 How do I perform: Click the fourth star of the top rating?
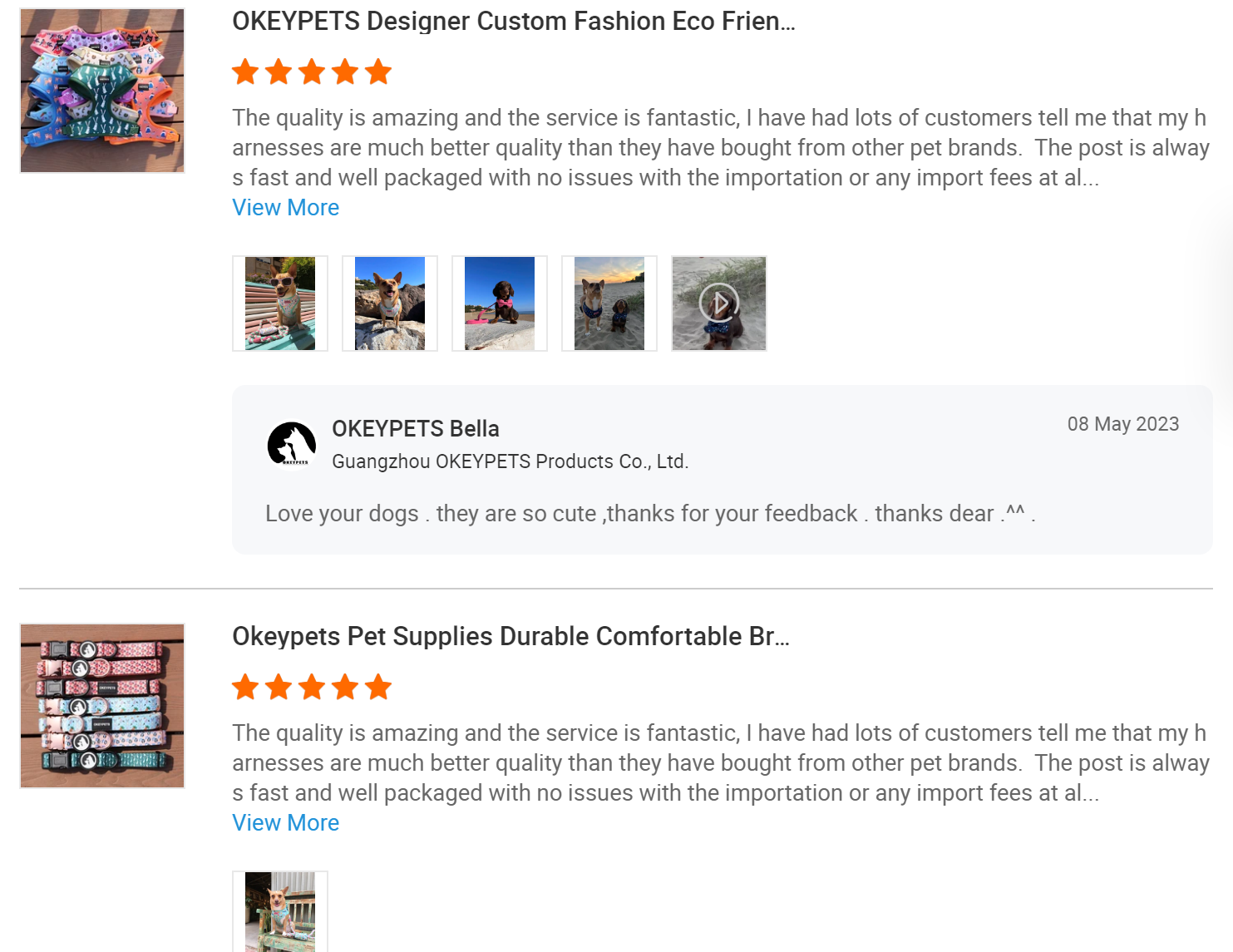click(344, 72)
